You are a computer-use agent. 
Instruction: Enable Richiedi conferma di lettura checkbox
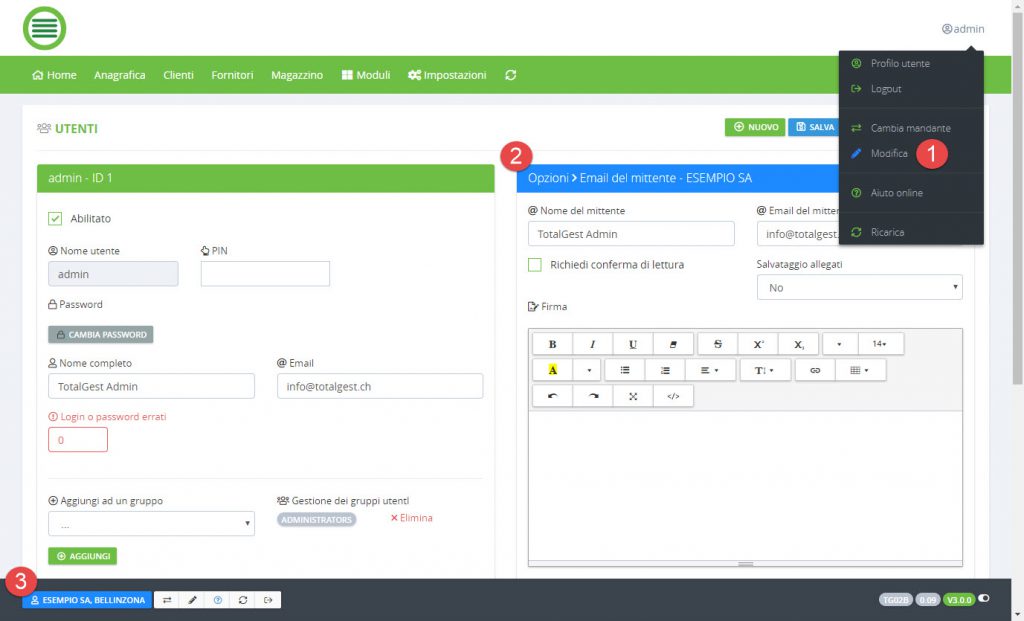pos(535,265)
